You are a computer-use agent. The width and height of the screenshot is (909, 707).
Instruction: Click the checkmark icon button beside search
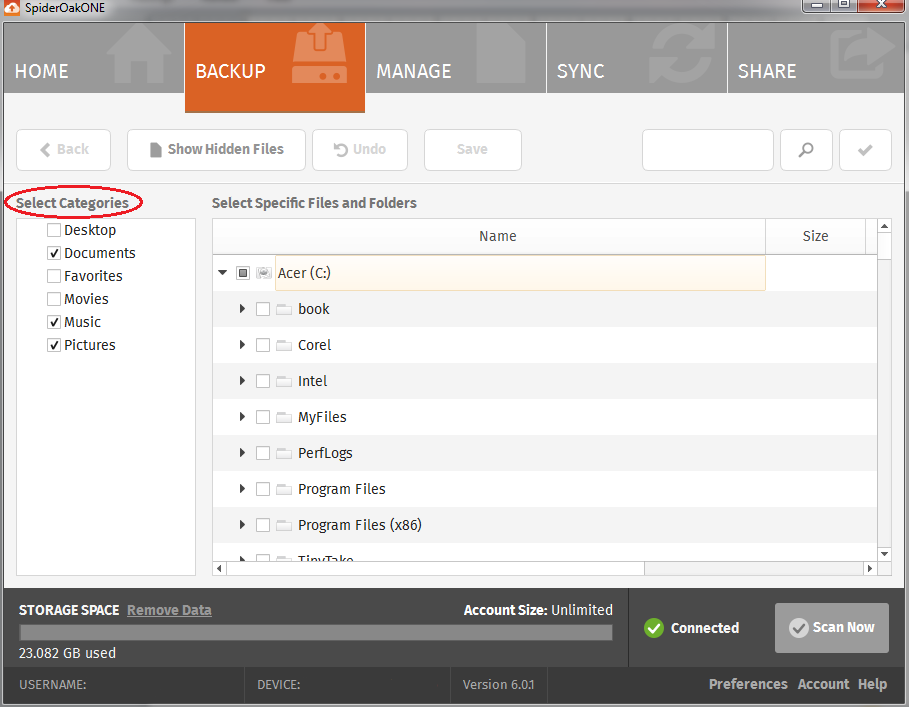coord(866,150)
